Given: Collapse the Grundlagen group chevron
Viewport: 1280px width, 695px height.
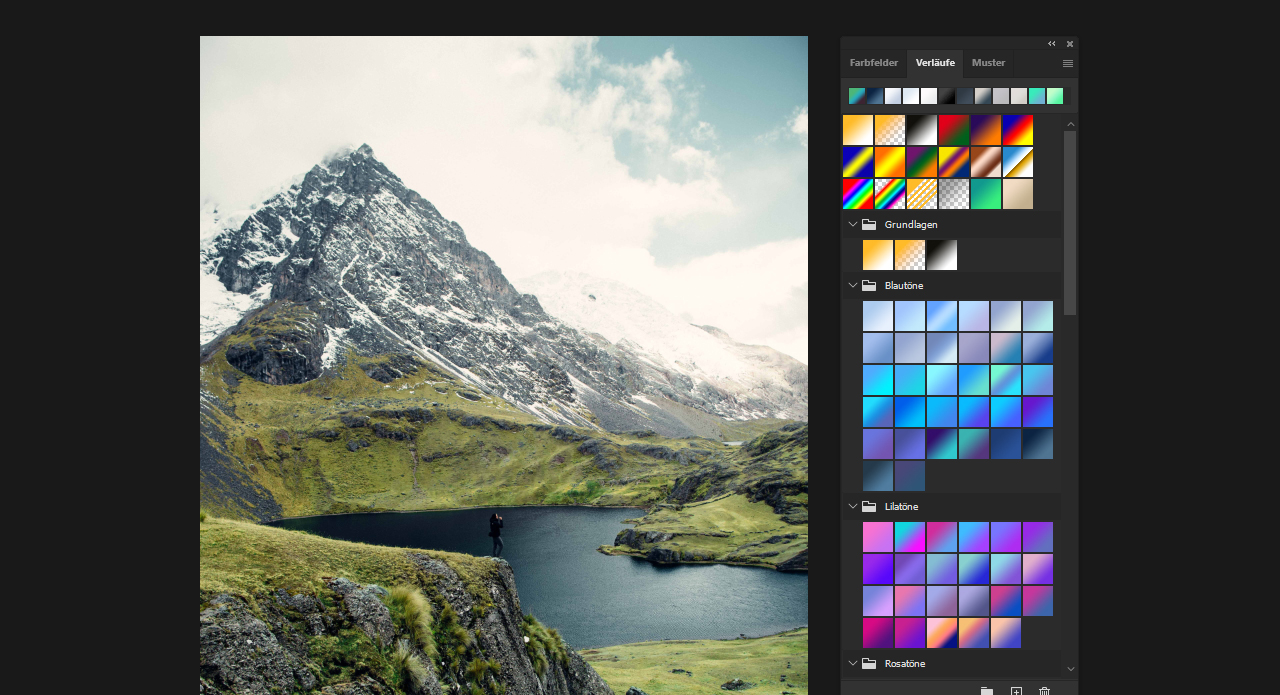Looking at the screenshot, I should coord(853,225).
